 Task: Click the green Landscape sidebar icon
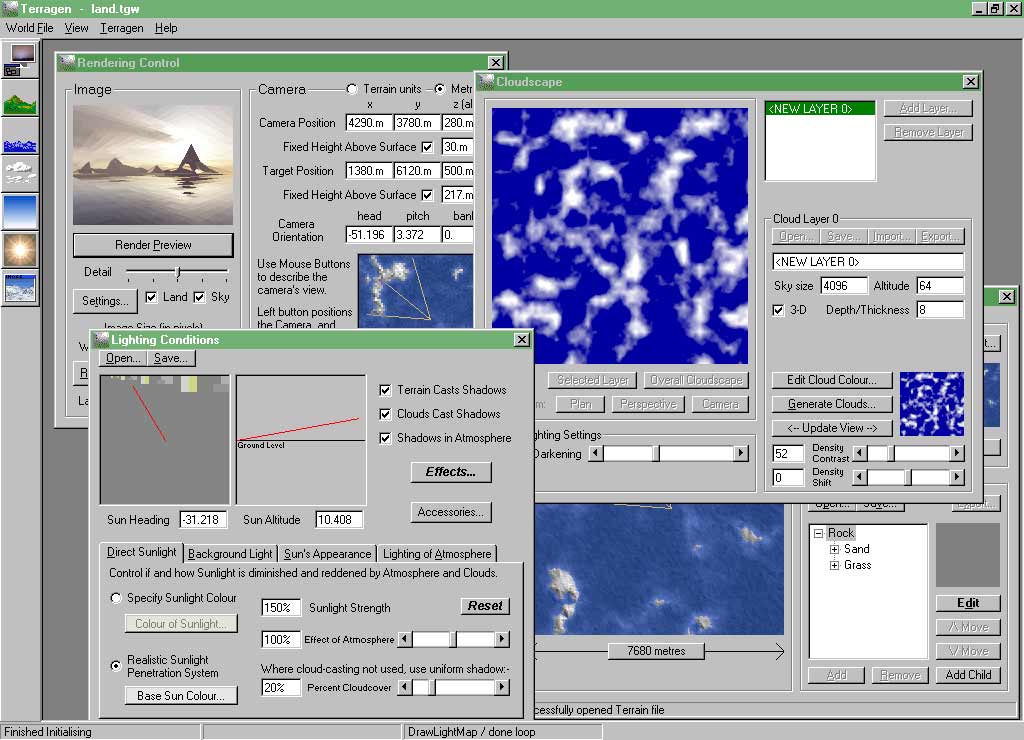(x=20, y=99)
